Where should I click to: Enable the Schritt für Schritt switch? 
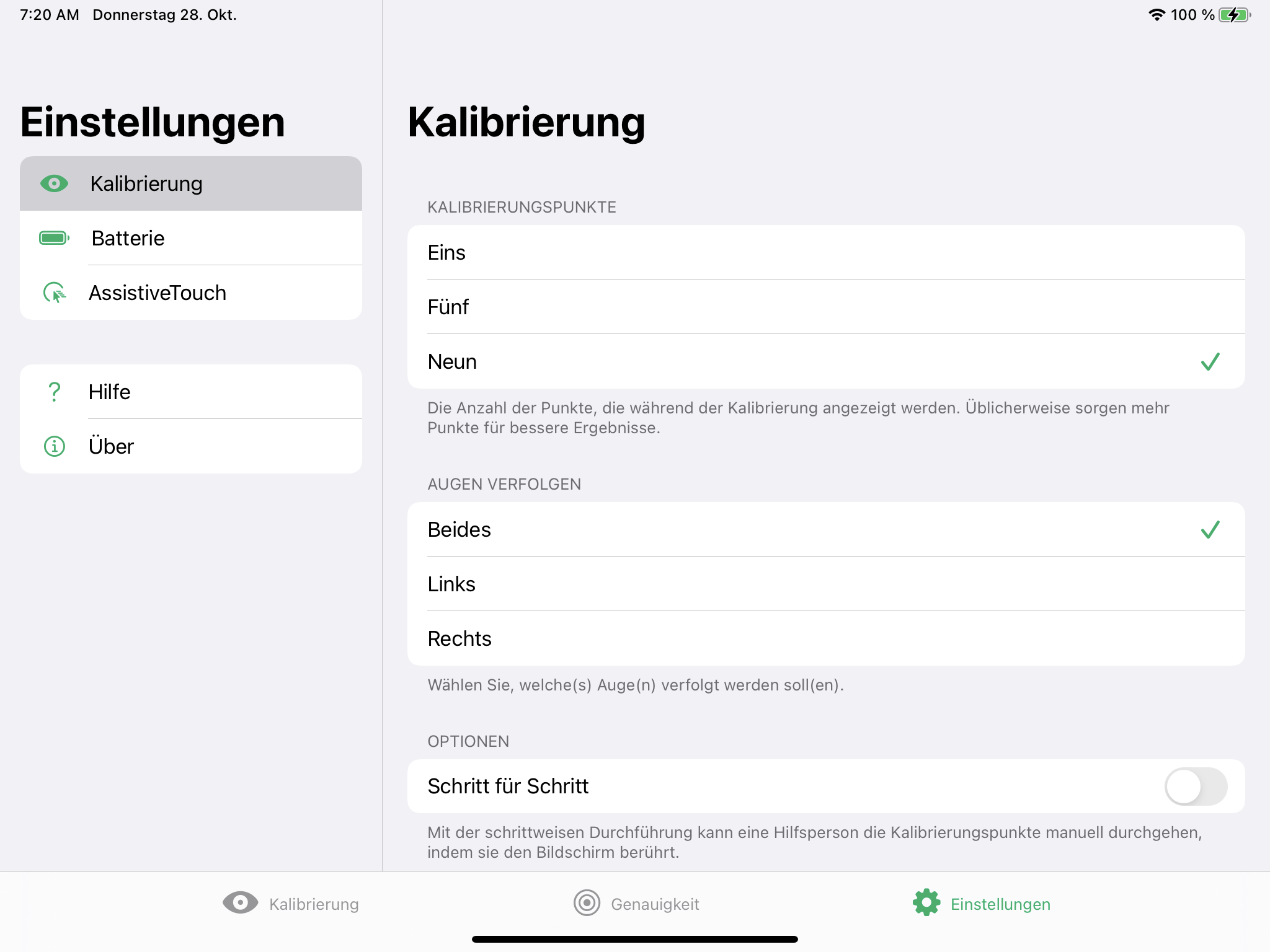pos(1195,787)
